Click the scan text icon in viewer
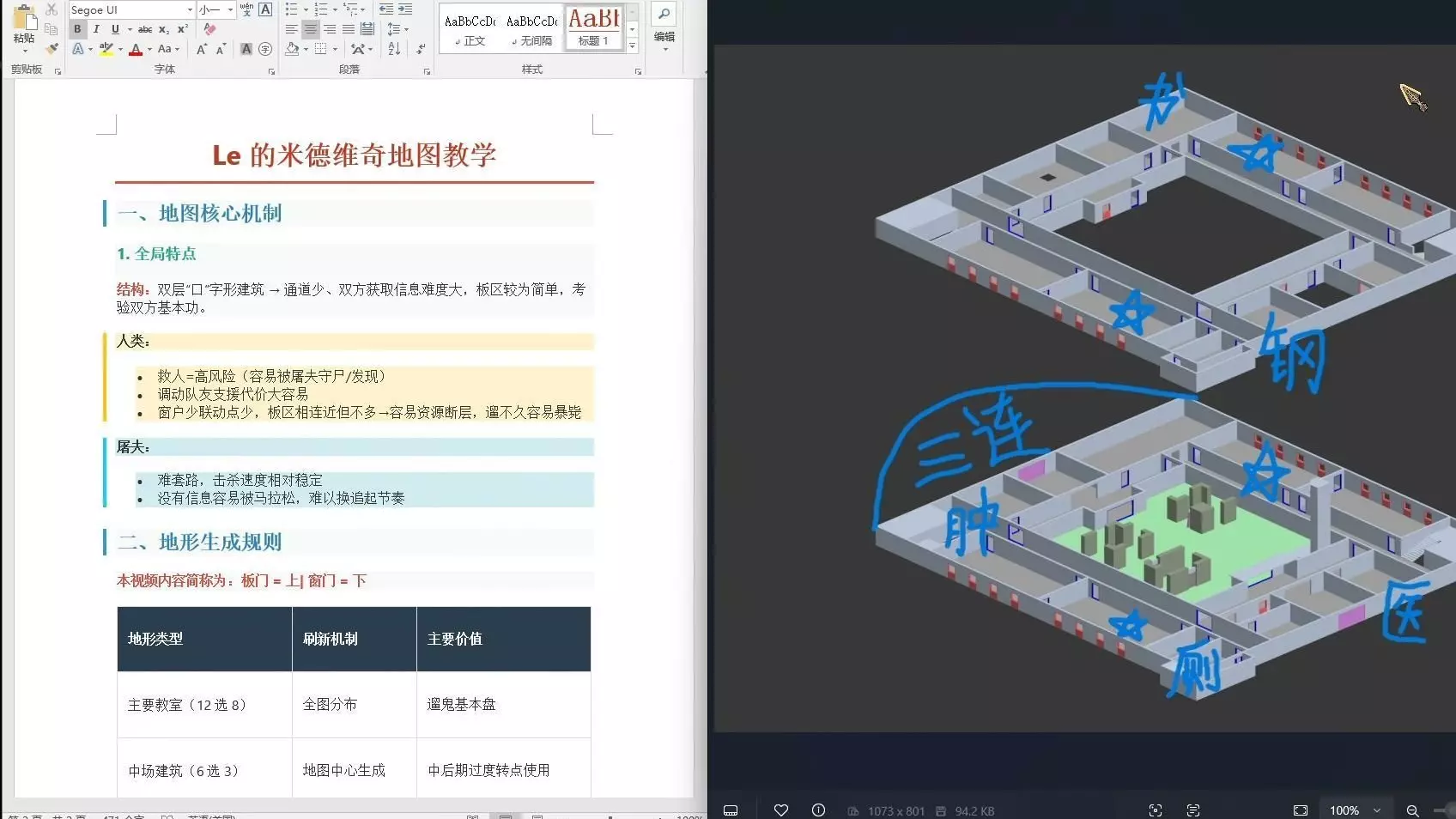1456x819 pixels. point(1193,810)
